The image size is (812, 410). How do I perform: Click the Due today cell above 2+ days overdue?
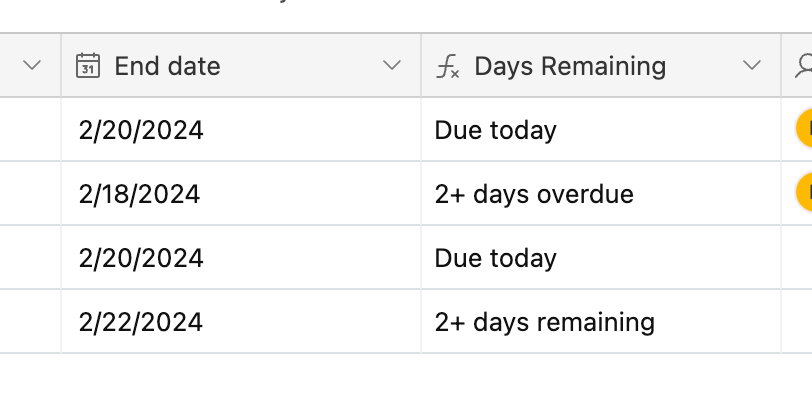(601, 129)
